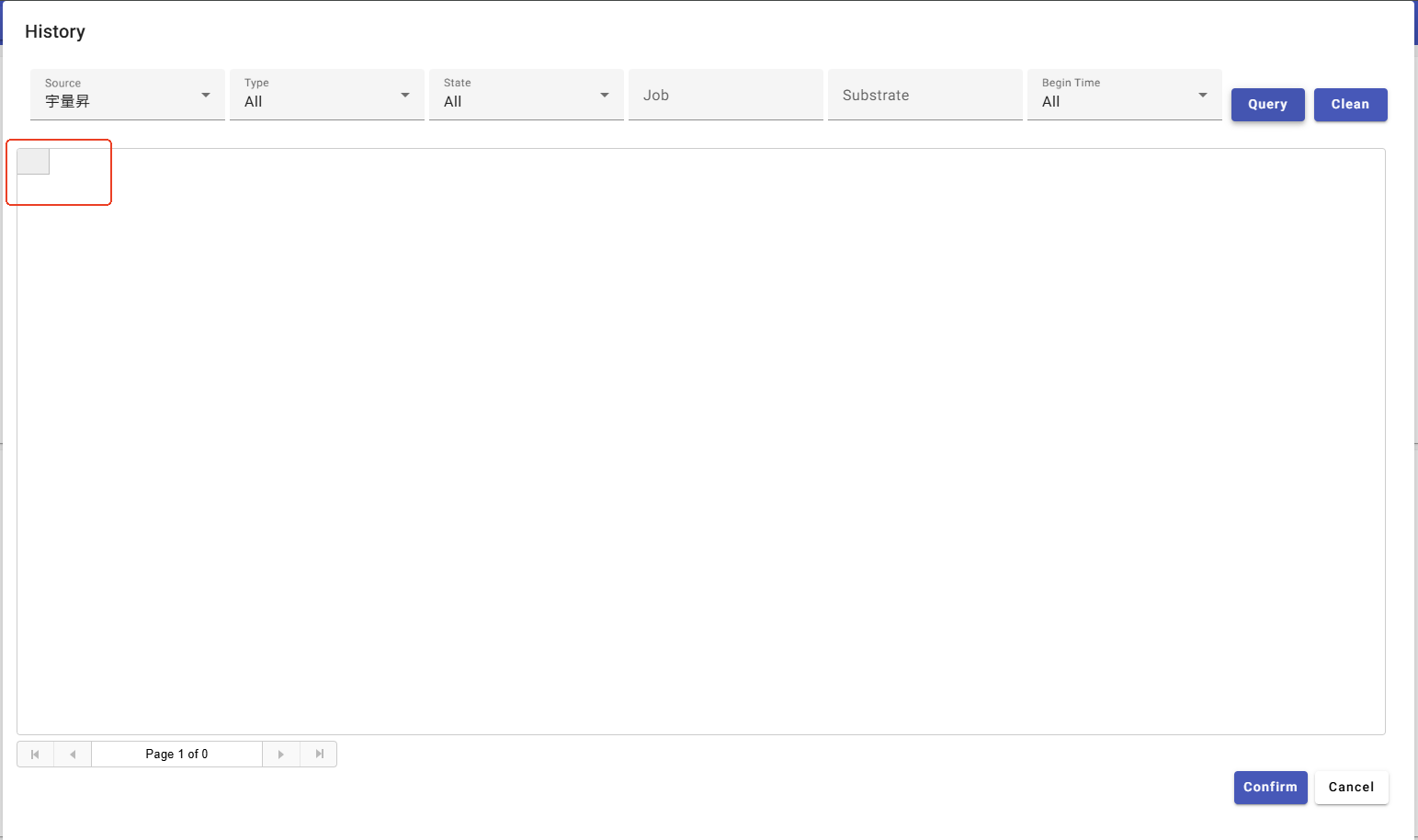Image resolution: width=1418 pixels, height=840 pixels.
Task: Click the State dropdown arrow icon
Action: pos(605,96)
